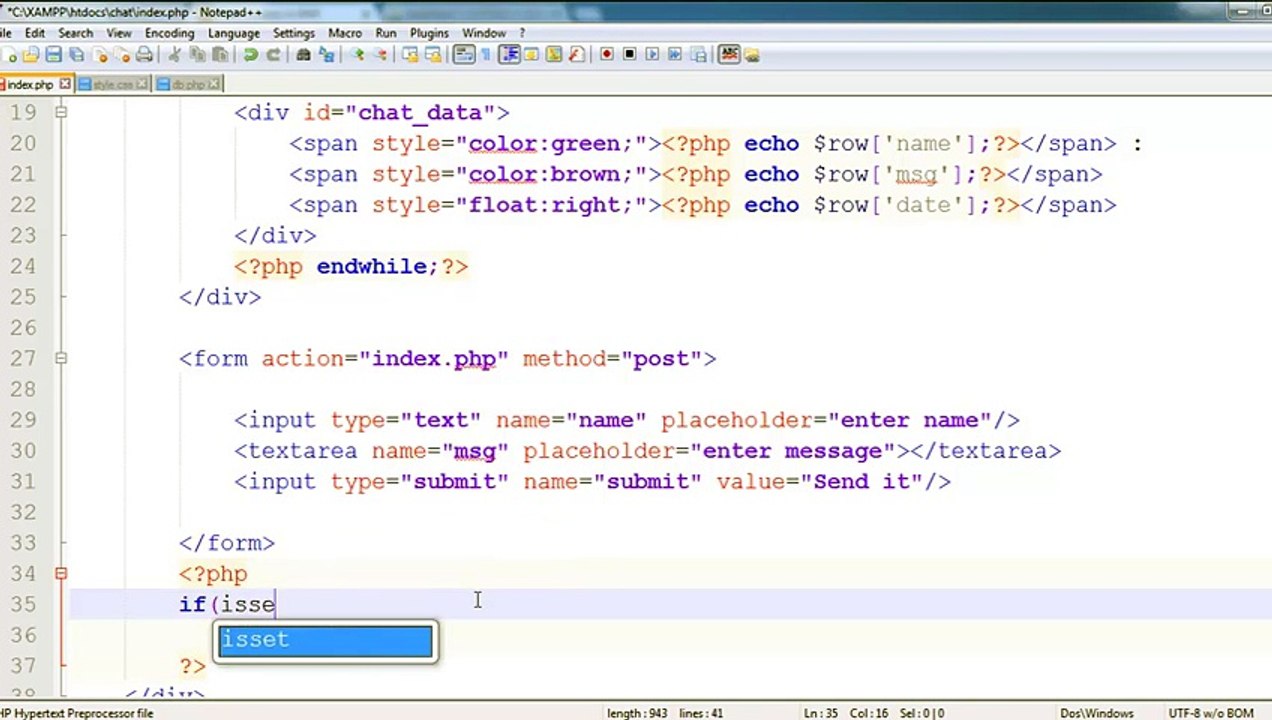Start macro recording with red dot icon

607,54
